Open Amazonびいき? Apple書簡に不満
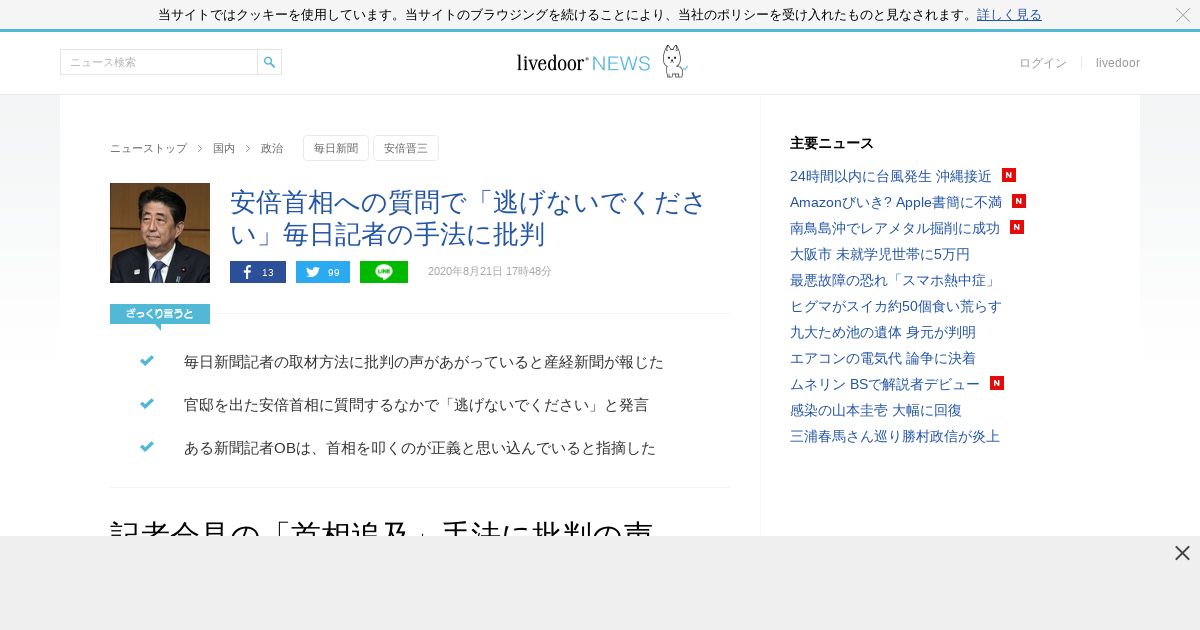 pyautogui.click(x=896, y=202)
